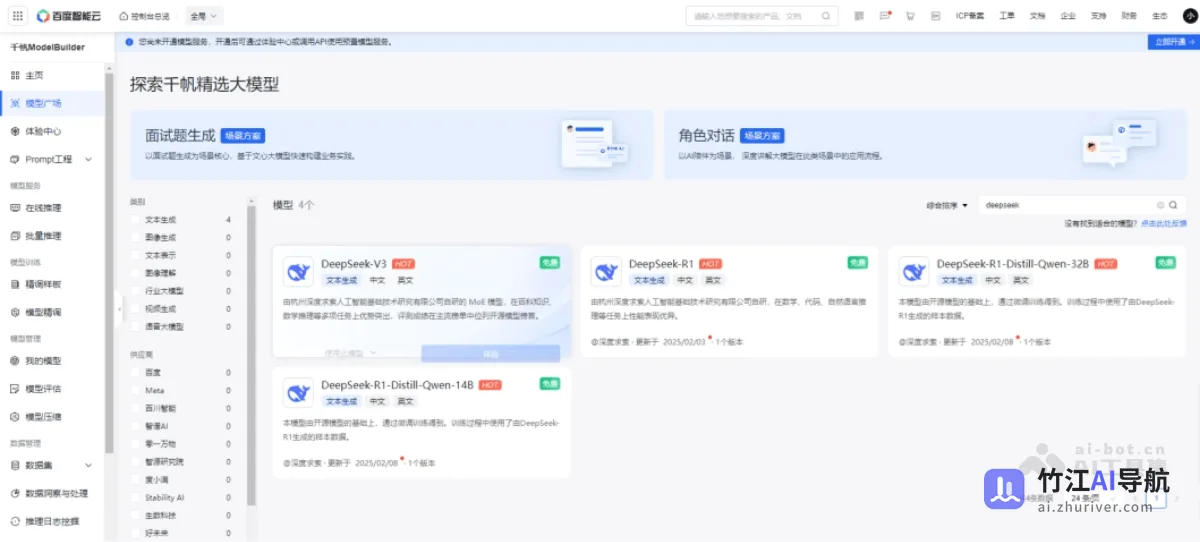Screen dimensions: 1200x542
Task: Open the 财务 menu
Action: coord(1129,16)
